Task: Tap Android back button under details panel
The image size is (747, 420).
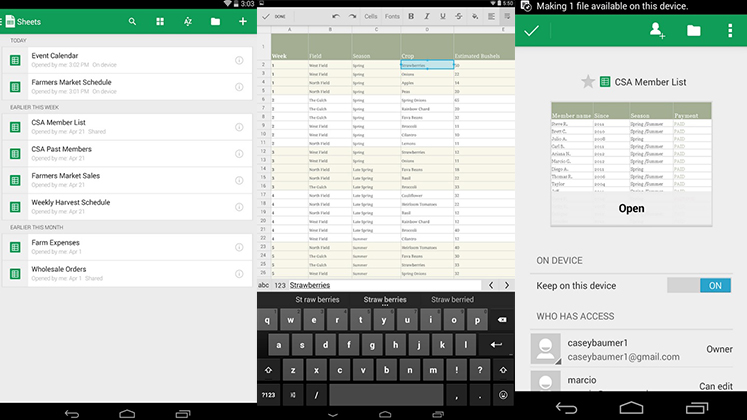Action: point(566,408)
